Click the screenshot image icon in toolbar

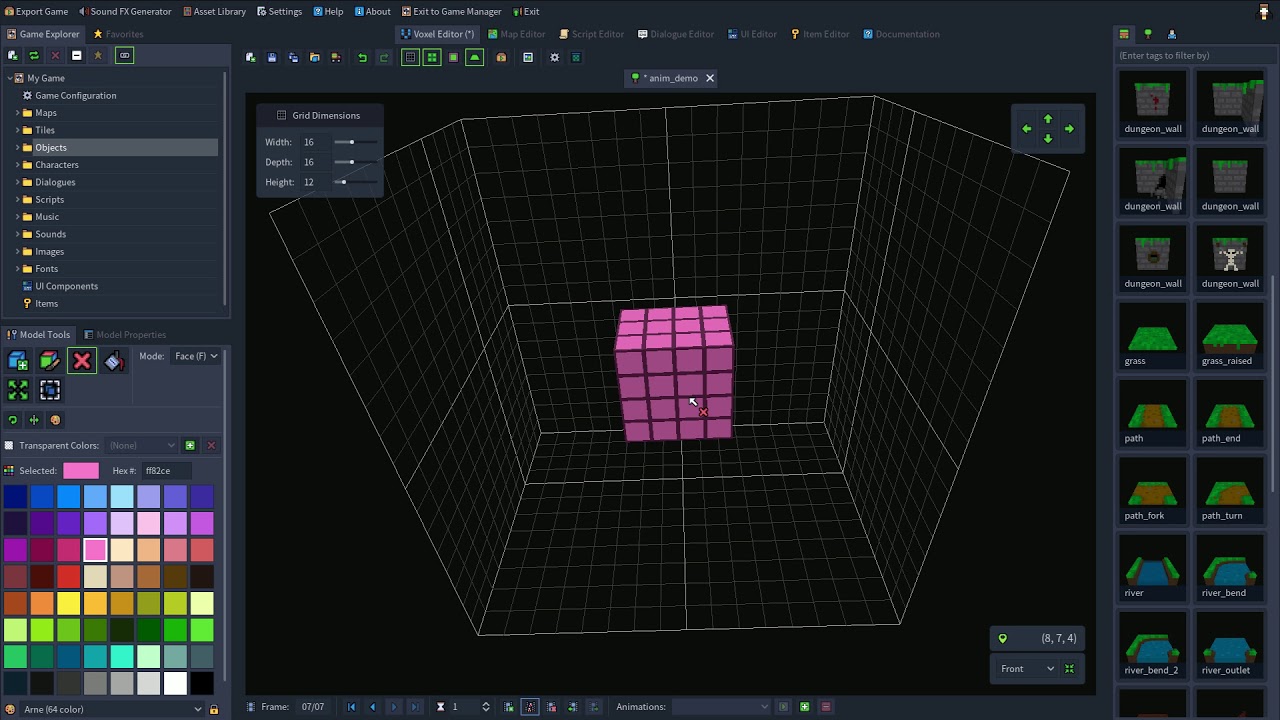528,57
